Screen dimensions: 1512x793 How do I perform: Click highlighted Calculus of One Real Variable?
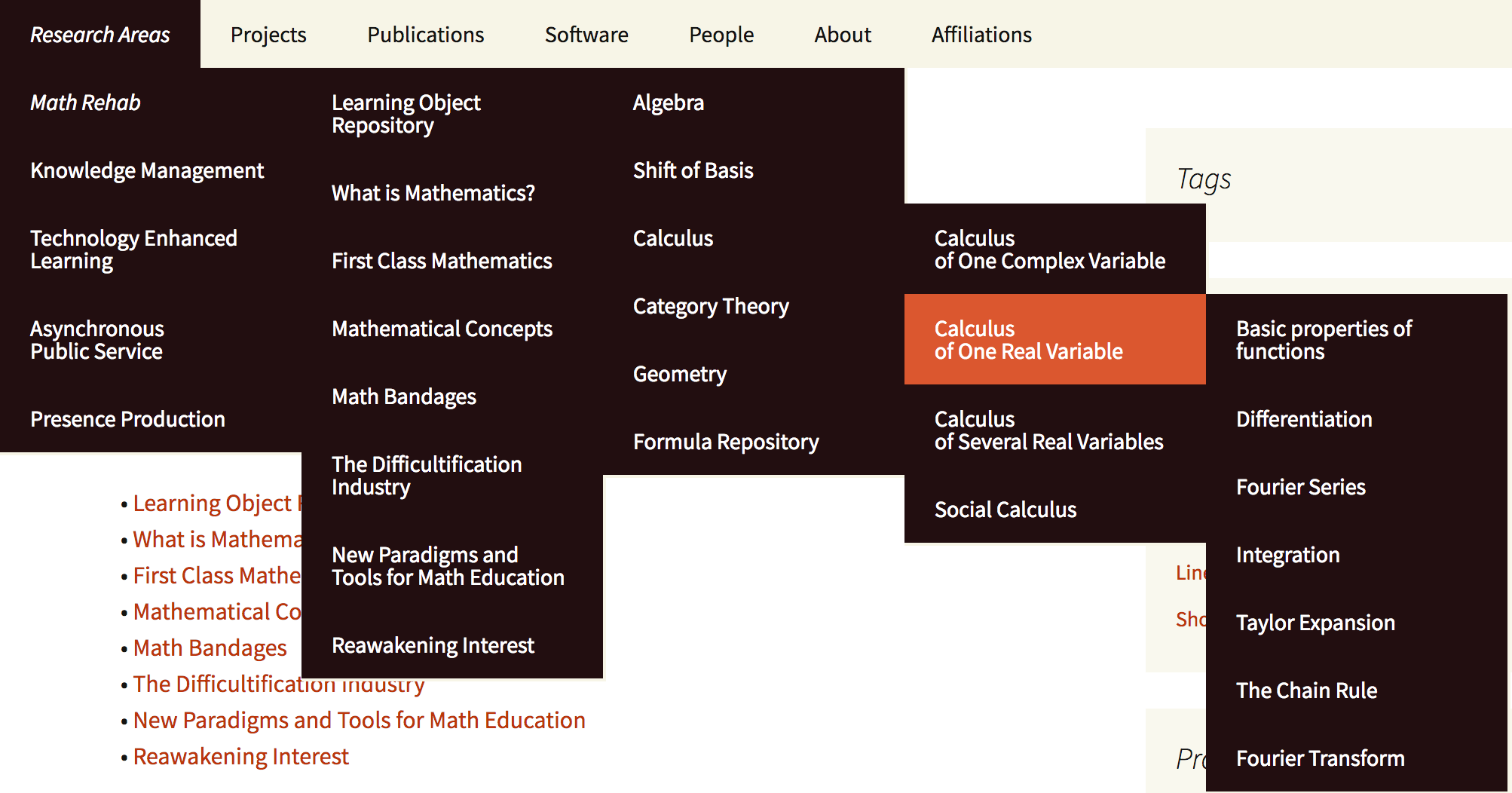coord(1029,340)
